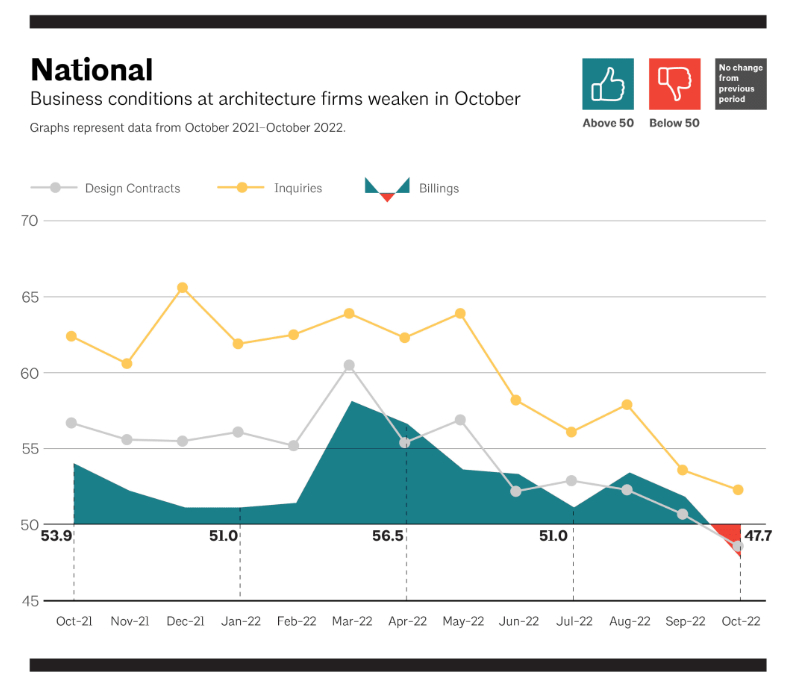Click the 47.7 billings value label
Image resolution: width=796 pixels, height=685 pixels.
coord(758,536)
